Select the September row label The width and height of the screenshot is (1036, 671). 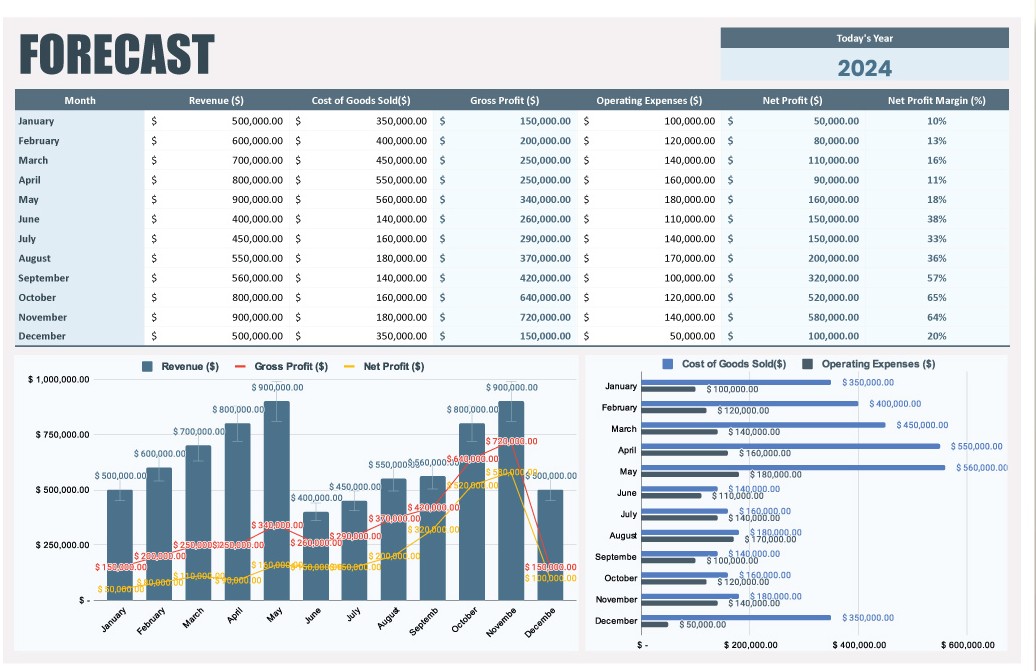tap(44, 278)
